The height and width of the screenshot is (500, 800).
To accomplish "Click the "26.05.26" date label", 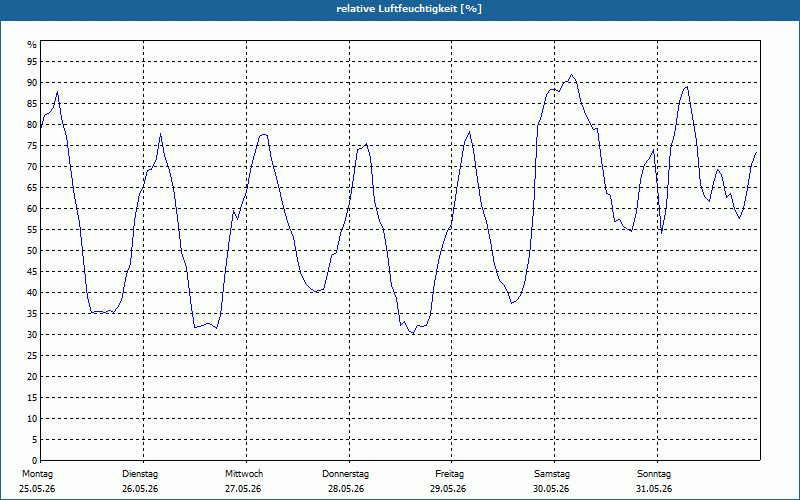I will pos(140,489).
